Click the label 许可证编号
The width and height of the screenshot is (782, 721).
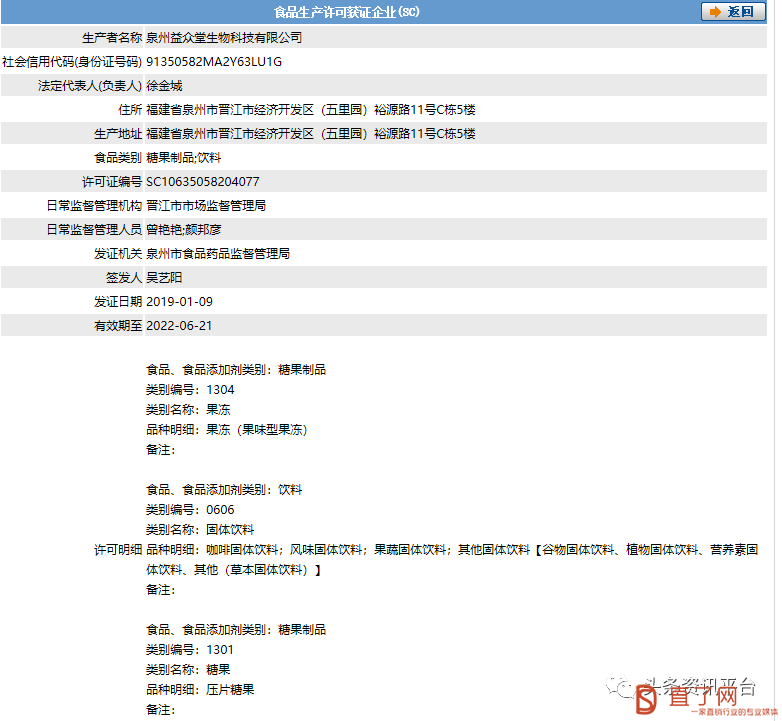point(112,181)
